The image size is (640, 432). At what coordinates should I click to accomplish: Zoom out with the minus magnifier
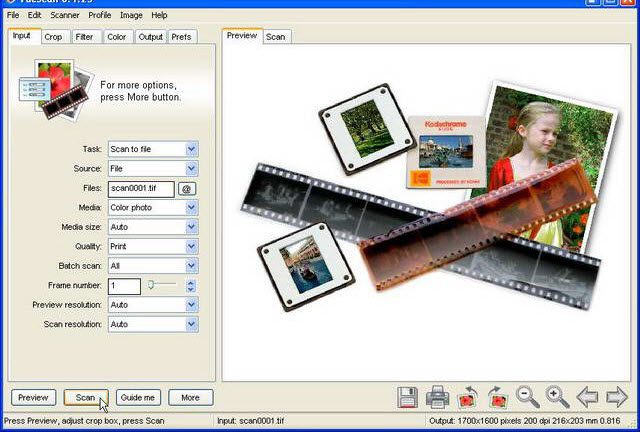(528, 397)
